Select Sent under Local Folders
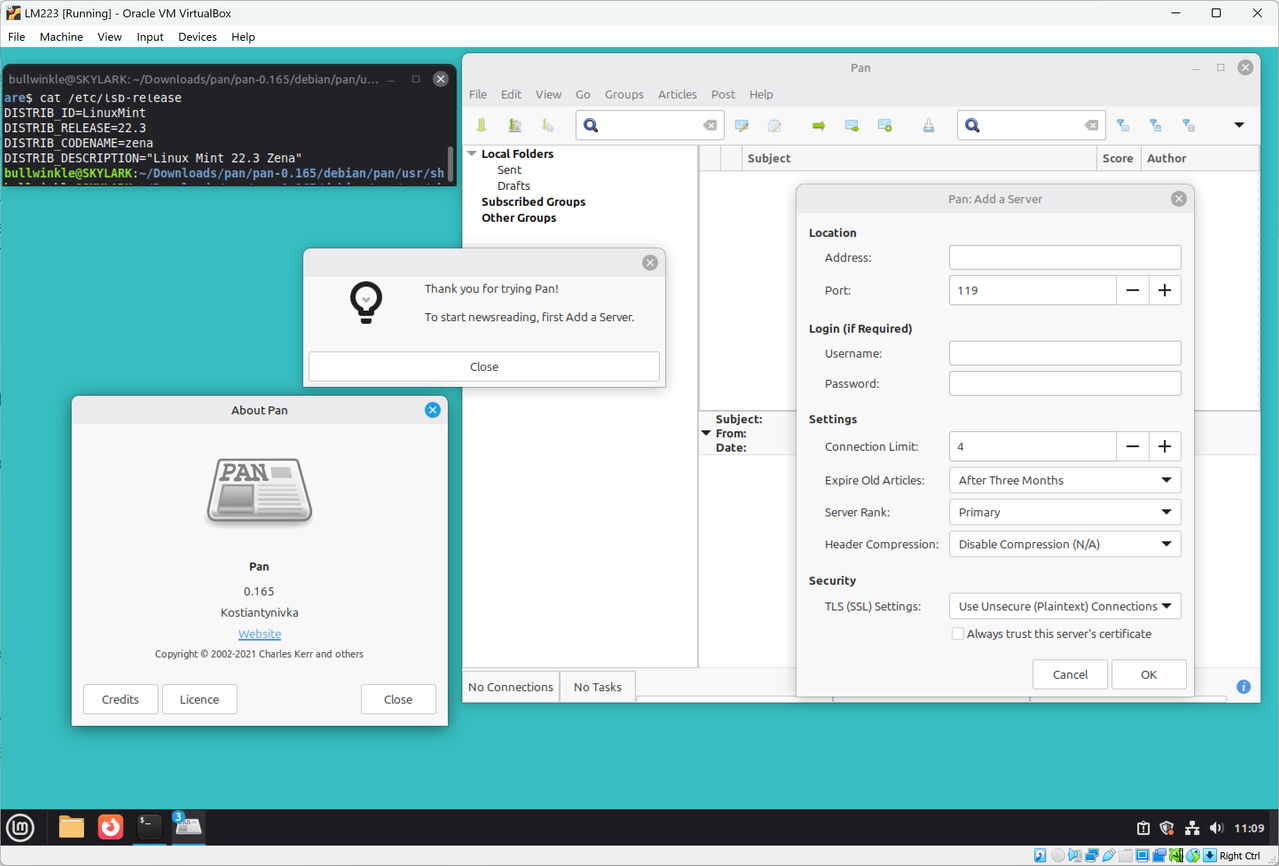The width and height of the screenshot is (1279, 866). click(x=509, y=170)
